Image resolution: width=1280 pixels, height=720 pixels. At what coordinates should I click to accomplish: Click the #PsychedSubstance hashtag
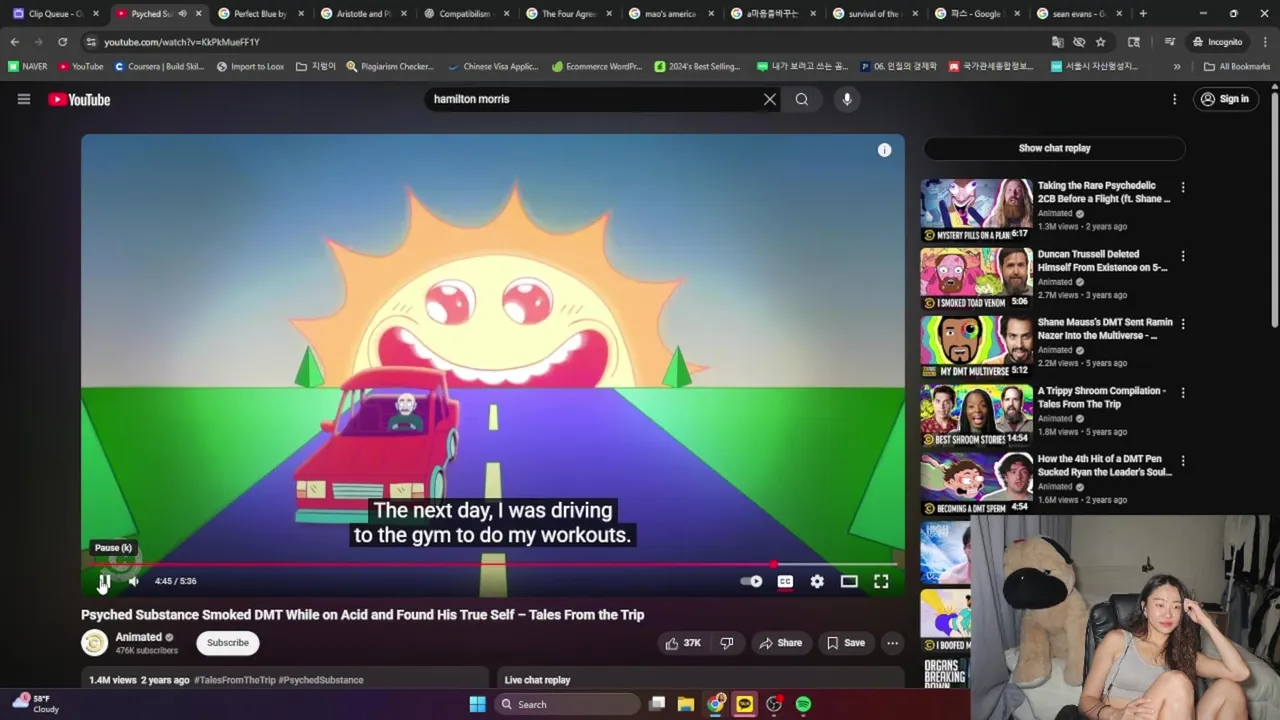tap(321, 680)
